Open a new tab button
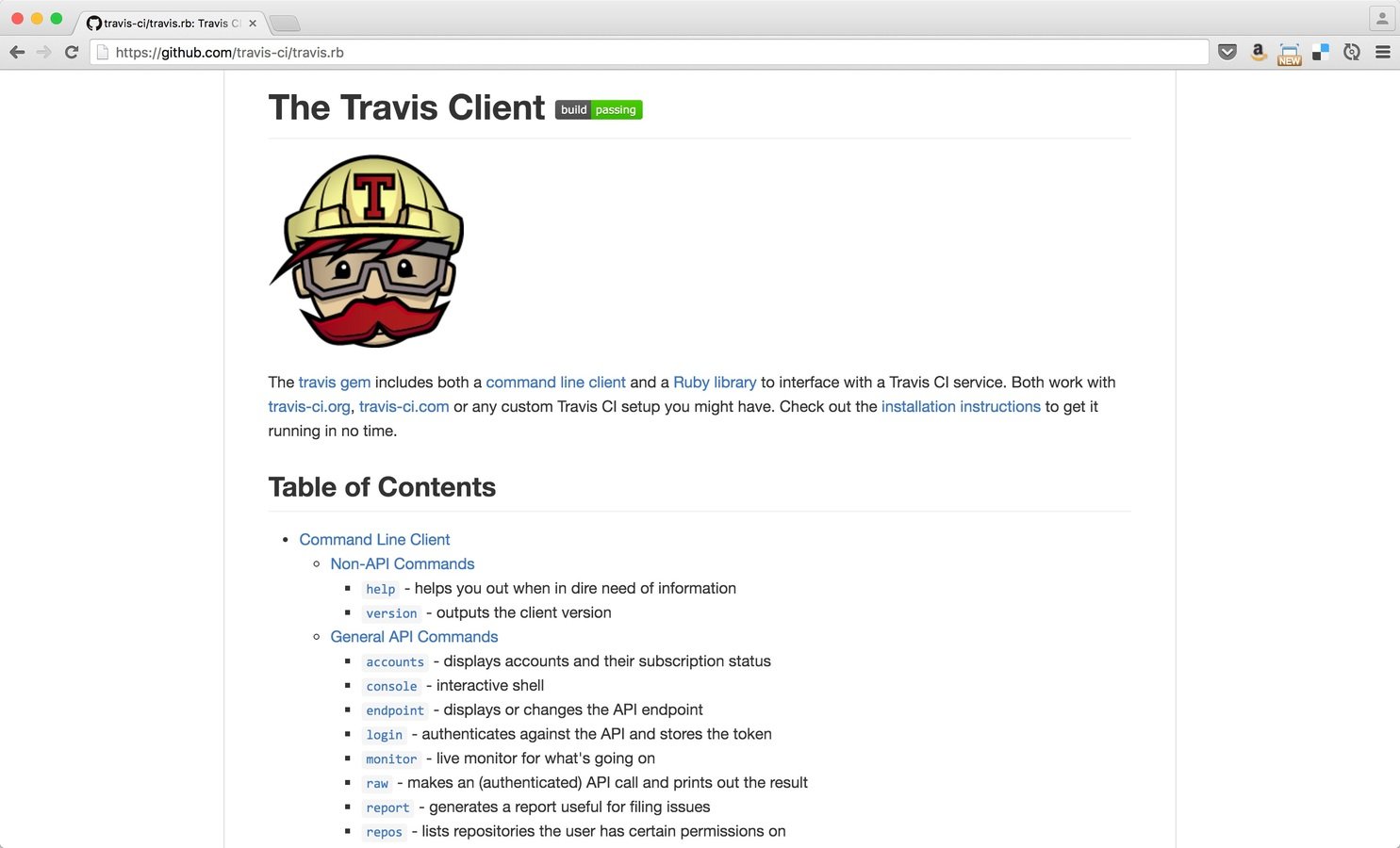Viewport: 1400px width, 848px height. point(284,24)
